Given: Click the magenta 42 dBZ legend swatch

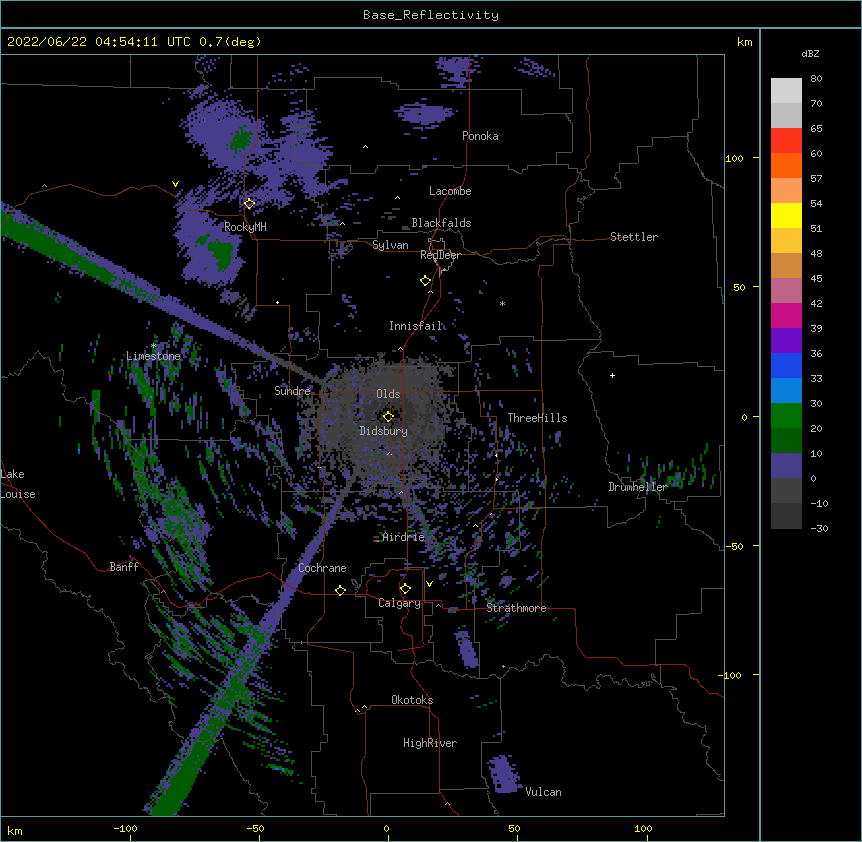Looking at the screenshot, I should (x=786, y=315).
